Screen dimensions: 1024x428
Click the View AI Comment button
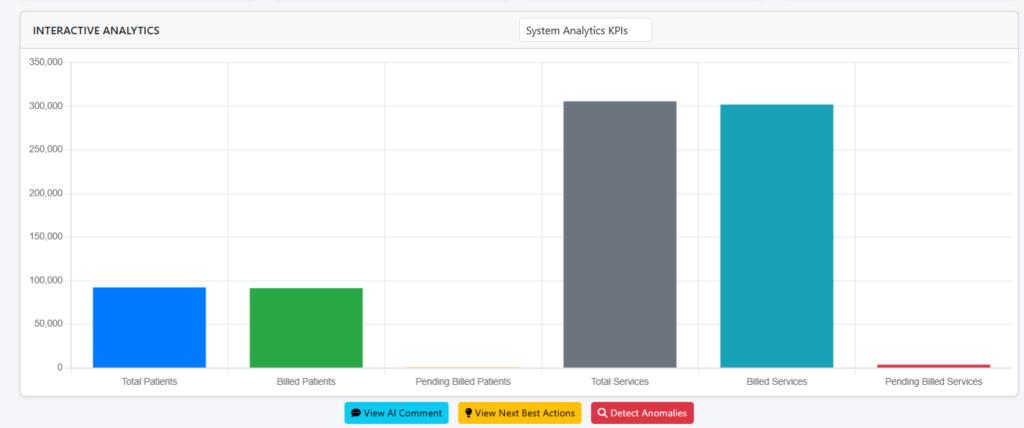pyautogui.click(x=396, y=413)
